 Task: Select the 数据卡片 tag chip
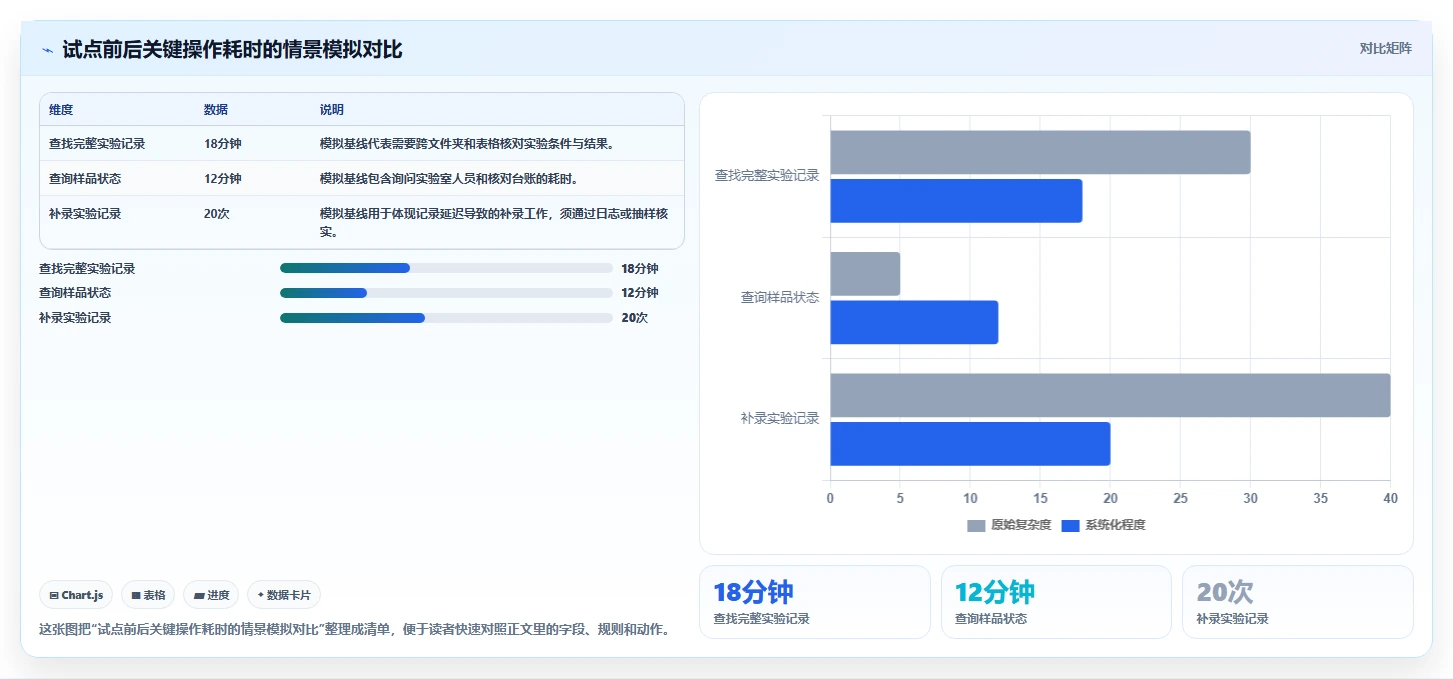coord(284,595)
